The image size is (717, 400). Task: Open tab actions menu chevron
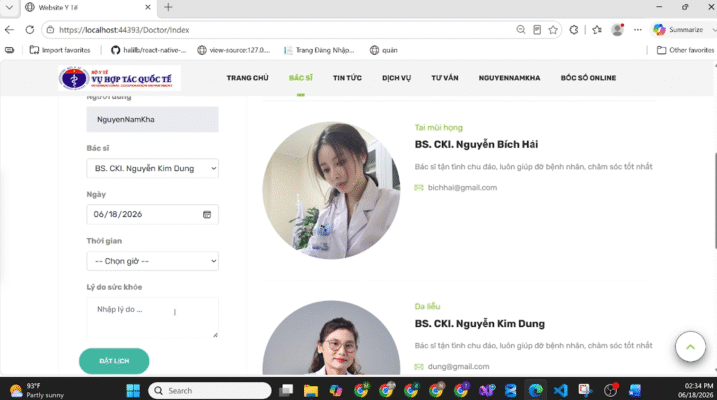click(x=9, y=7)
